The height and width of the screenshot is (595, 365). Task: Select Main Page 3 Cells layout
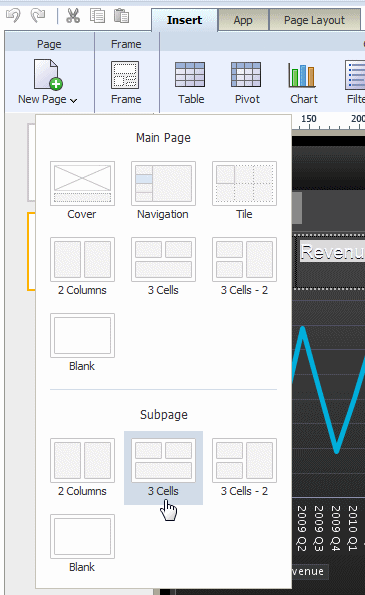tap(163, 266)
